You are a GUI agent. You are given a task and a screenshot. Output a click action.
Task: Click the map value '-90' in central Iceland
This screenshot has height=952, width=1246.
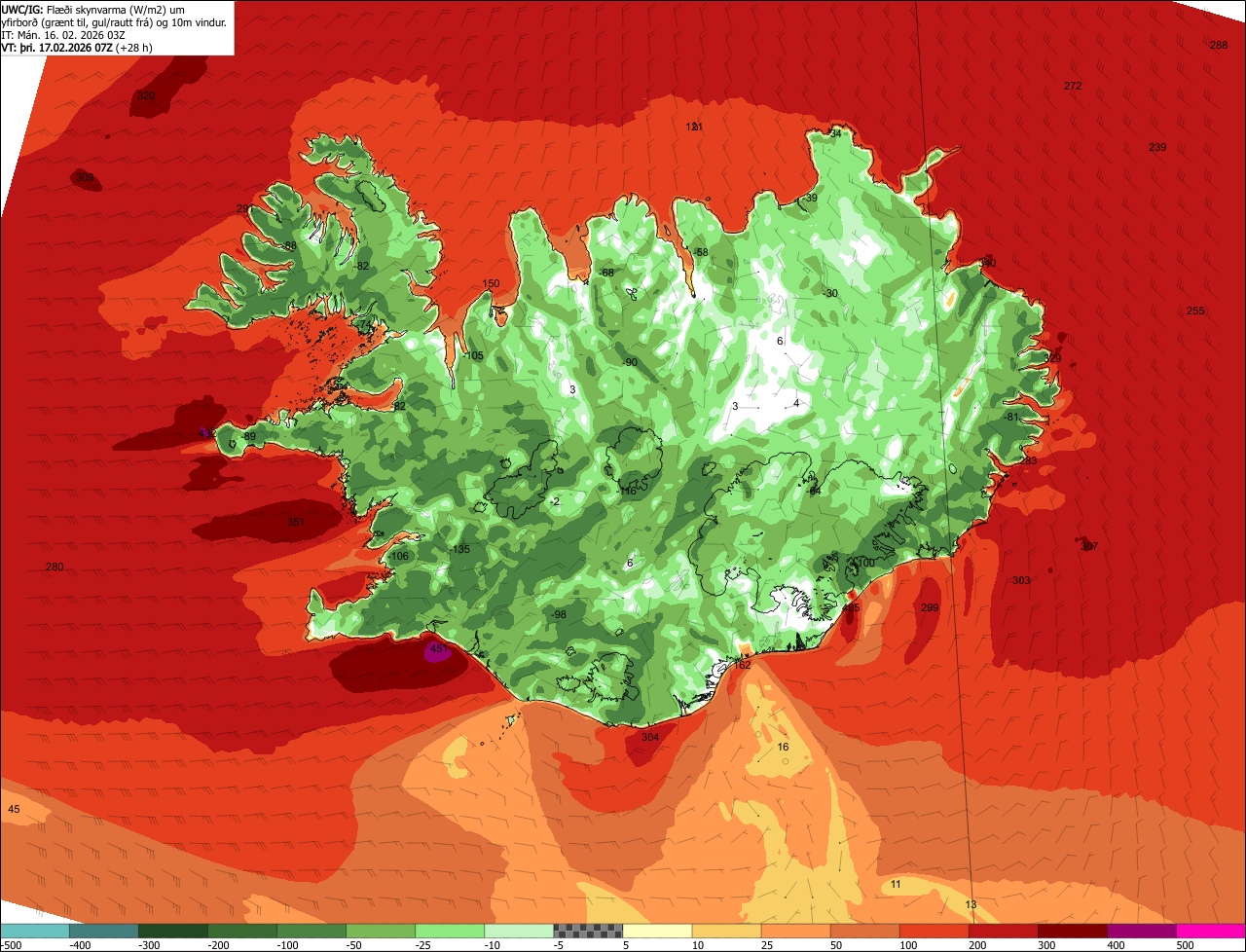(630, 362)
